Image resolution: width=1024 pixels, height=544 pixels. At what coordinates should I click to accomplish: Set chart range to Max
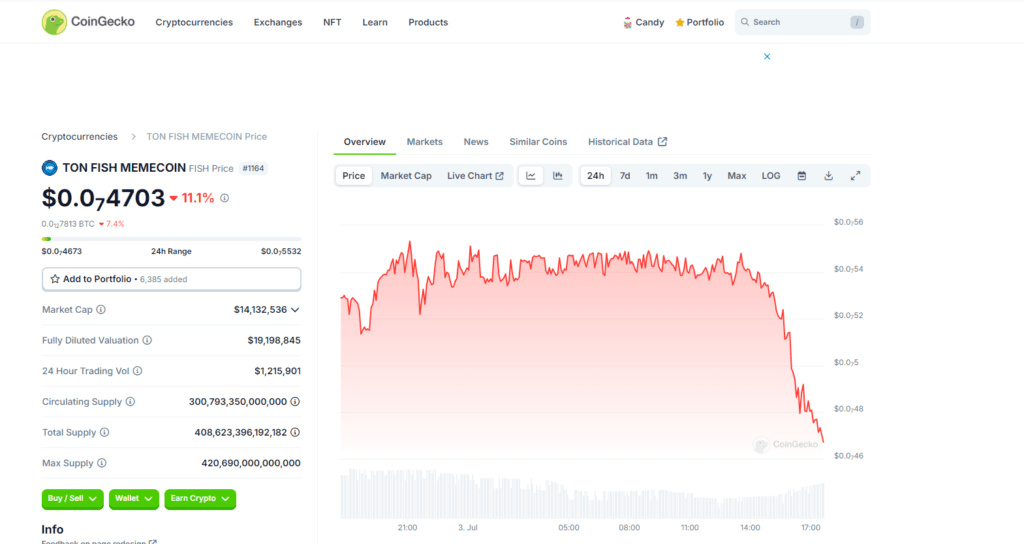coord(737,176)
